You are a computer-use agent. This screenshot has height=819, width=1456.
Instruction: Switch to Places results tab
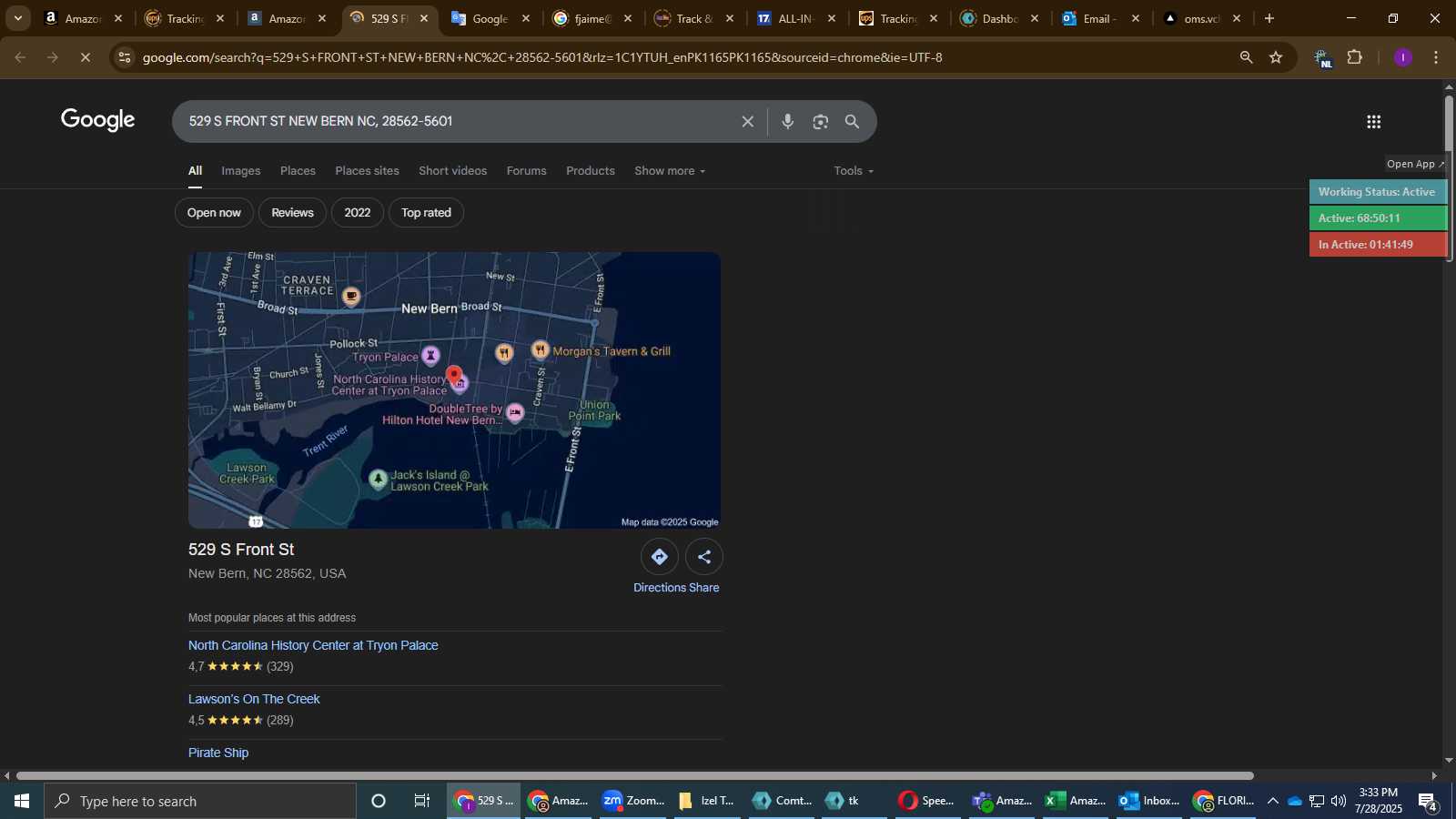click(298, 171)
